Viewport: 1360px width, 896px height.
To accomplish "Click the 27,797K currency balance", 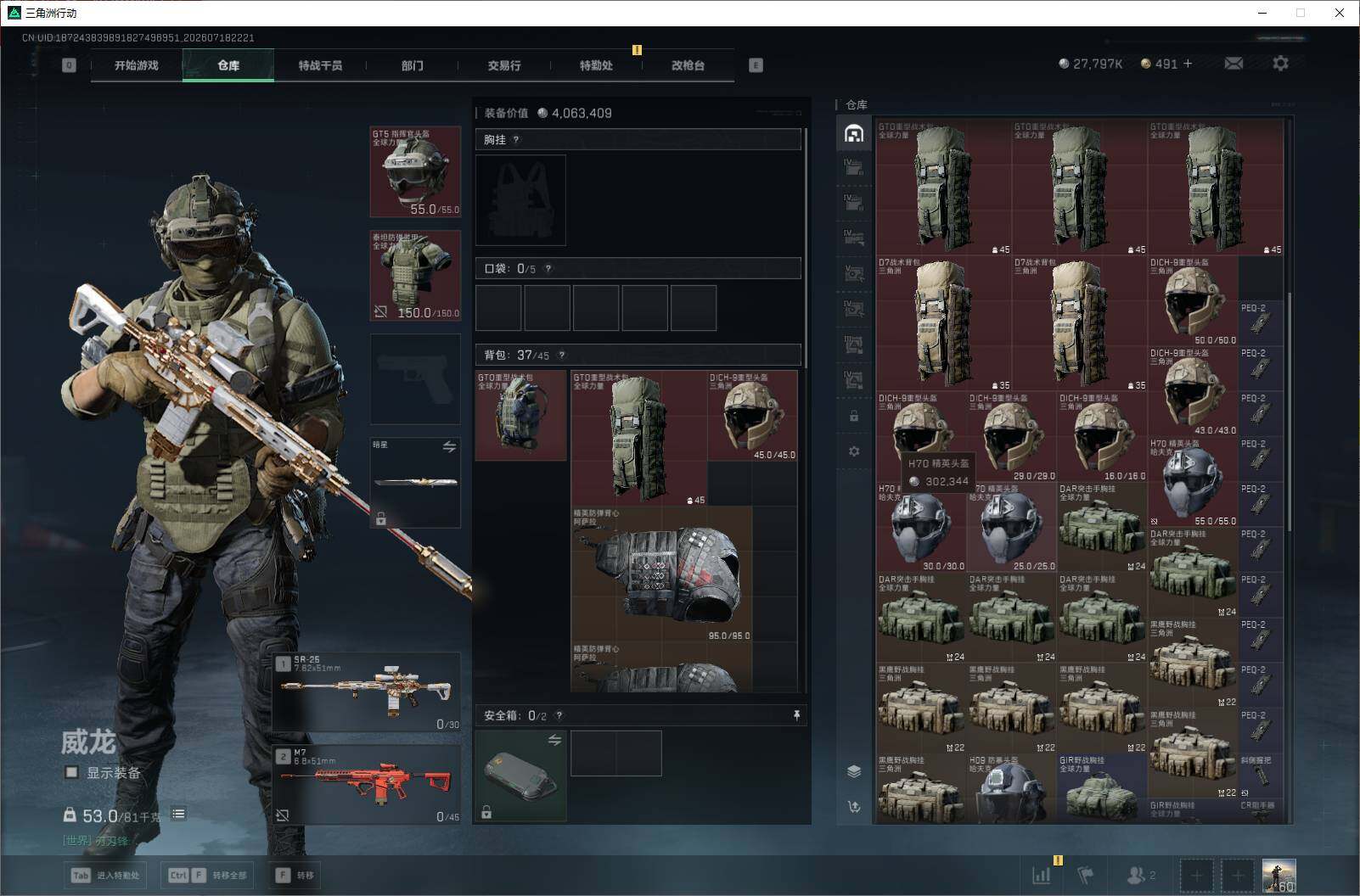I will click(1091, 64).
